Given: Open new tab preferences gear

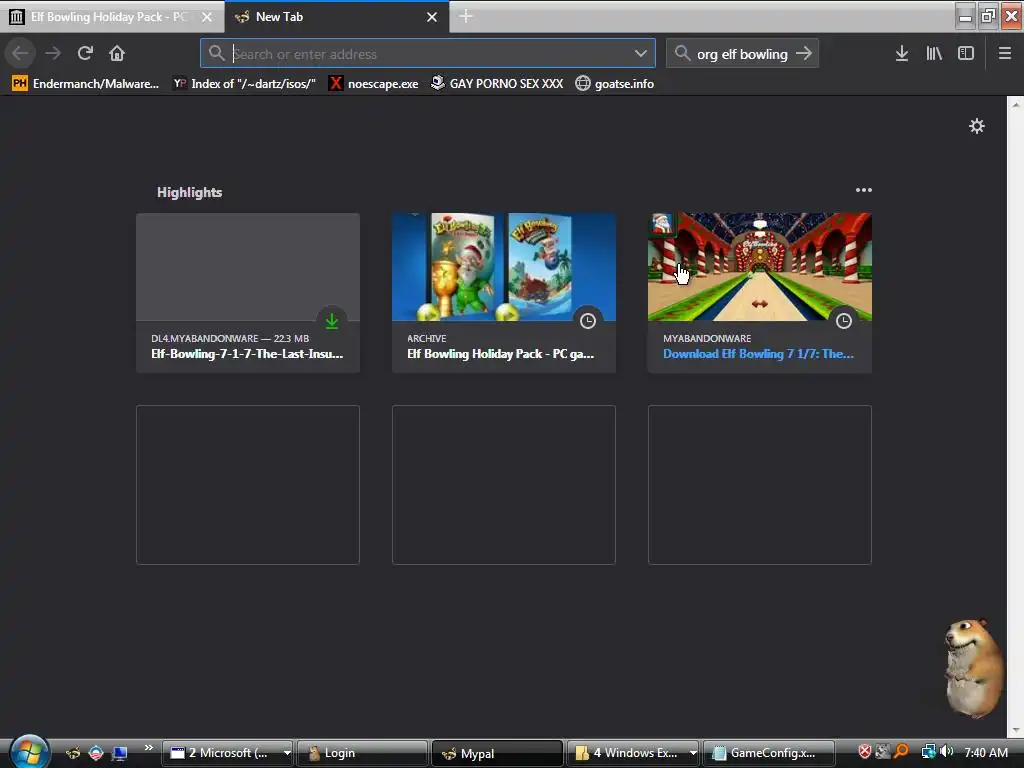Looking at the screenshot, I should [x=976, y=126].
